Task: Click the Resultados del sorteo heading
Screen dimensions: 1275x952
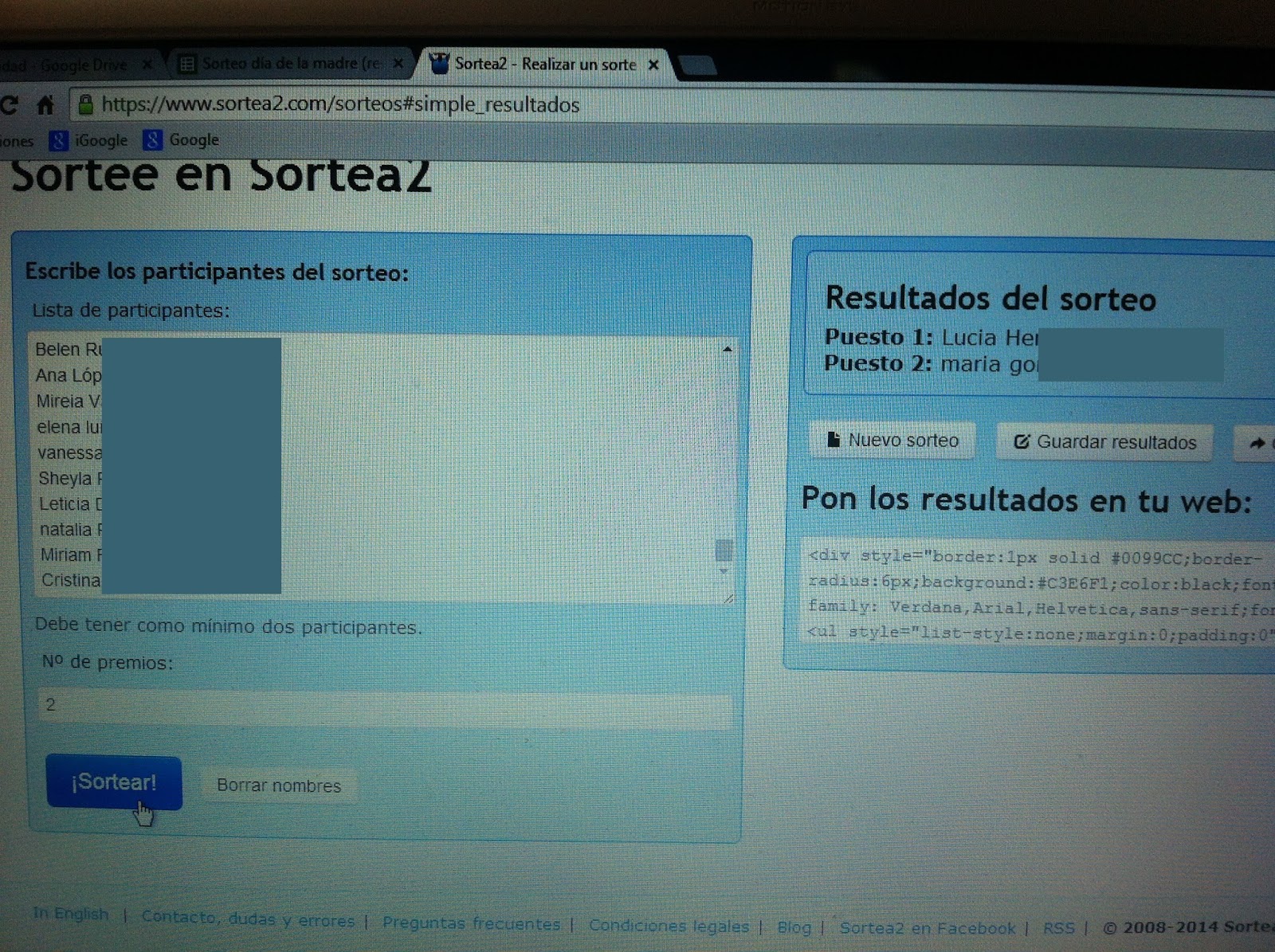Action: 991,299
